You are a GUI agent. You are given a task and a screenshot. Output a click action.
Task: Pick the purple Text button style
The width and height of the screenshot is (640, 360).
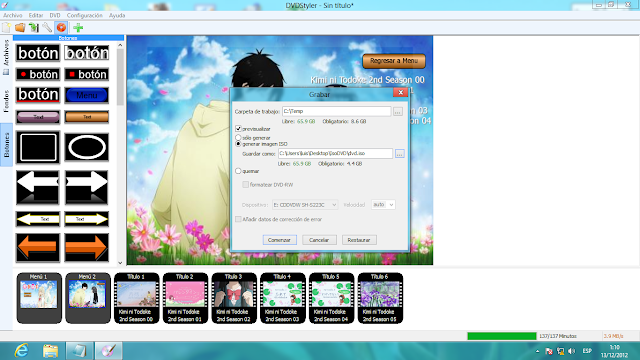click(x=38, y=117)
